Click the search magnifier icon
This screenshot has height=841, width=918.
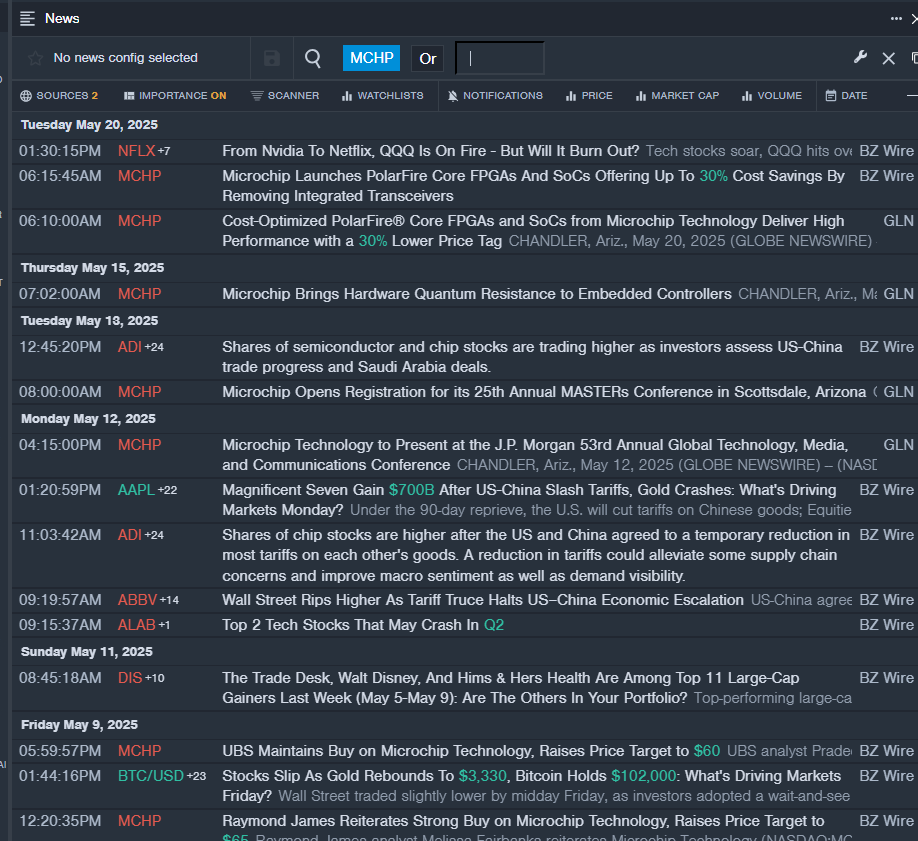313,58
